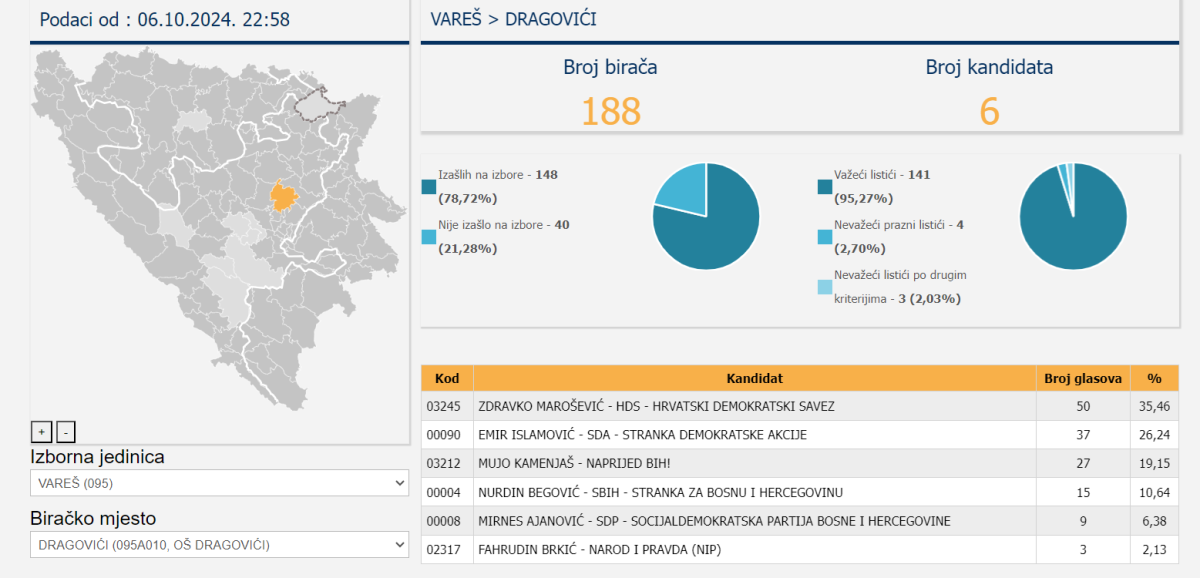Viewport: 1200px width, 578px height.
Task: Select candidate row MIRNES AJANOVIĆ - SDP
Action: point(800,521)
